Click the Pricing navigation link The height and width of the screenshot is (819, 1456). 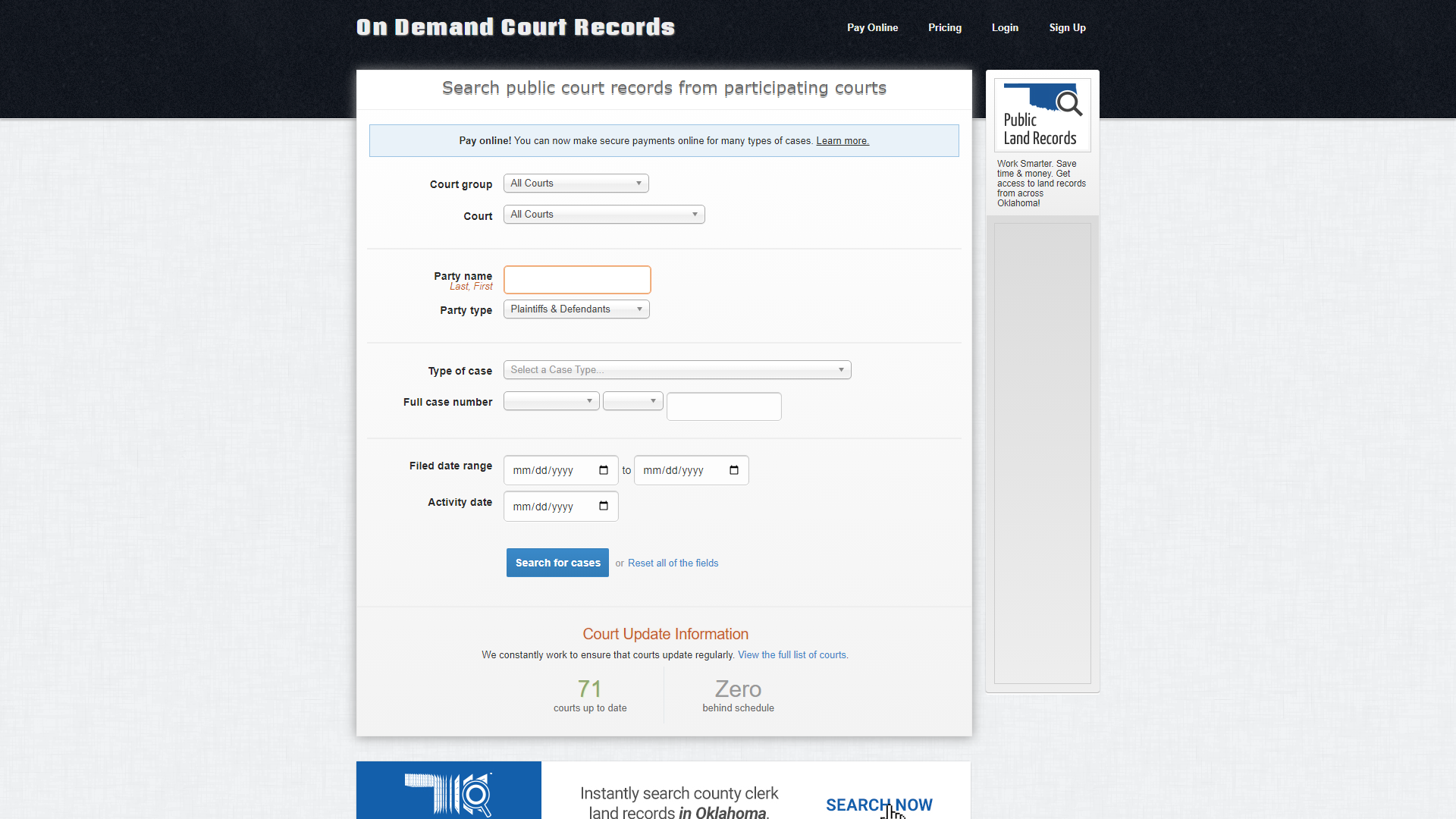click(944, 28)
